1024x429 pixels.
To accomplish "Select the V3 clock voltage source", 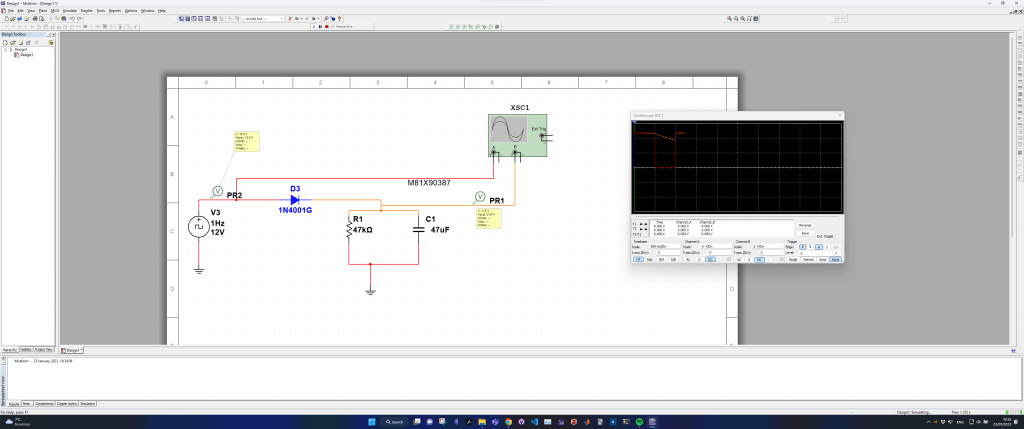I will (199, 227).
